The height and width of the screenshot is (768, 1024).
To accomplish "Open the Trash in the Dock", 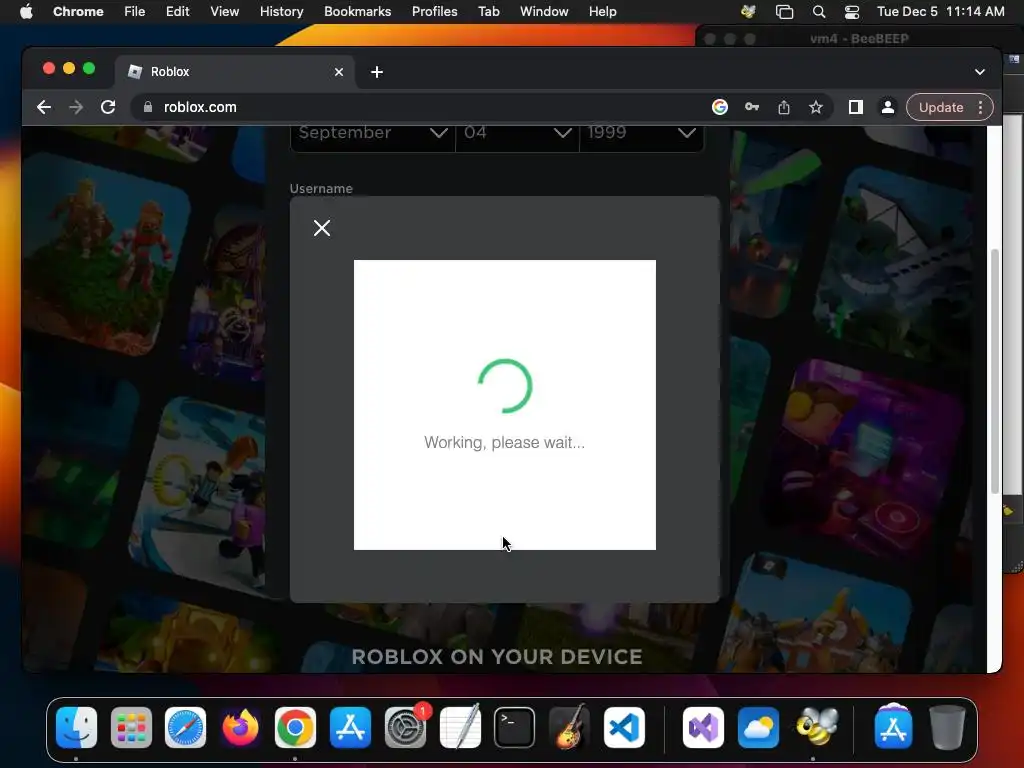I will click(947, 727).
